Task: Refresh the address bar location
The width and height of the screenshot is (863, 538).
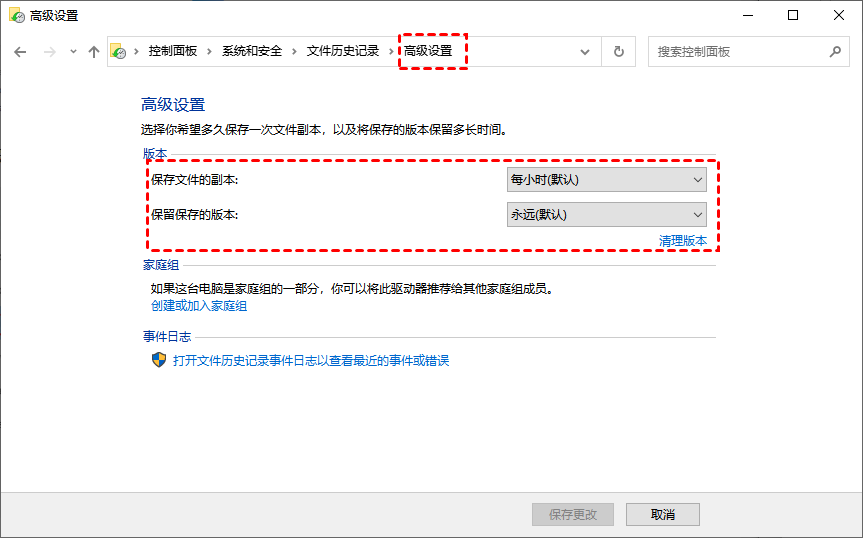Action: tap(619, 52)
